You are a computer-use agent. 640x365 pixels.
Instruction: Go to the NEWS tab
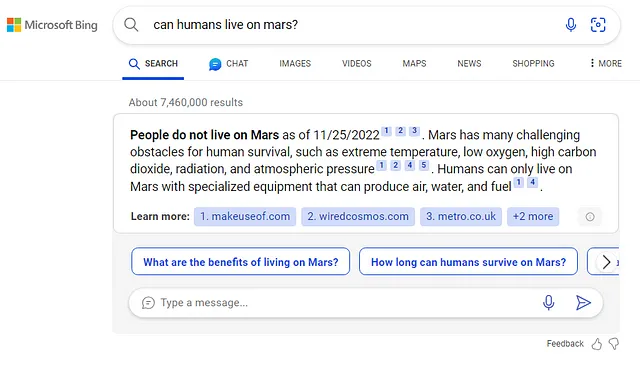point(469,64)
